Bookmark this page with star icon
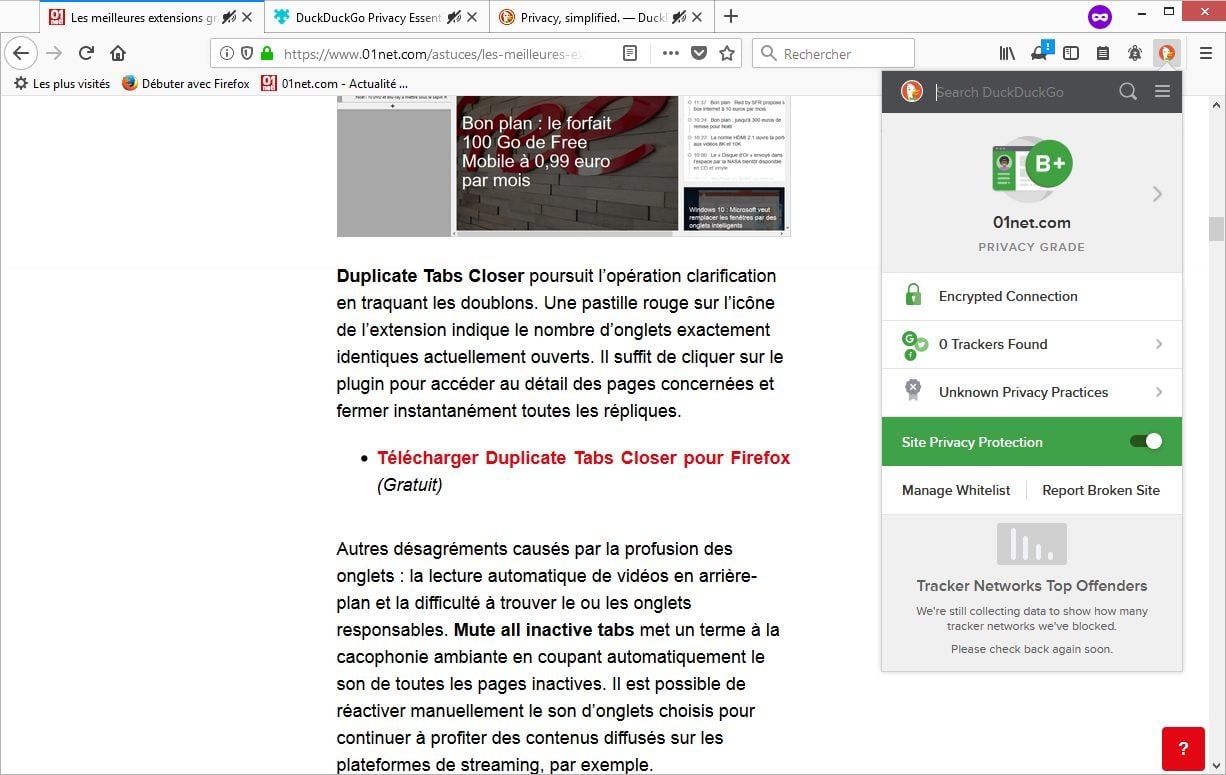Screen dimensions: 1226x775 coord(727,53)
